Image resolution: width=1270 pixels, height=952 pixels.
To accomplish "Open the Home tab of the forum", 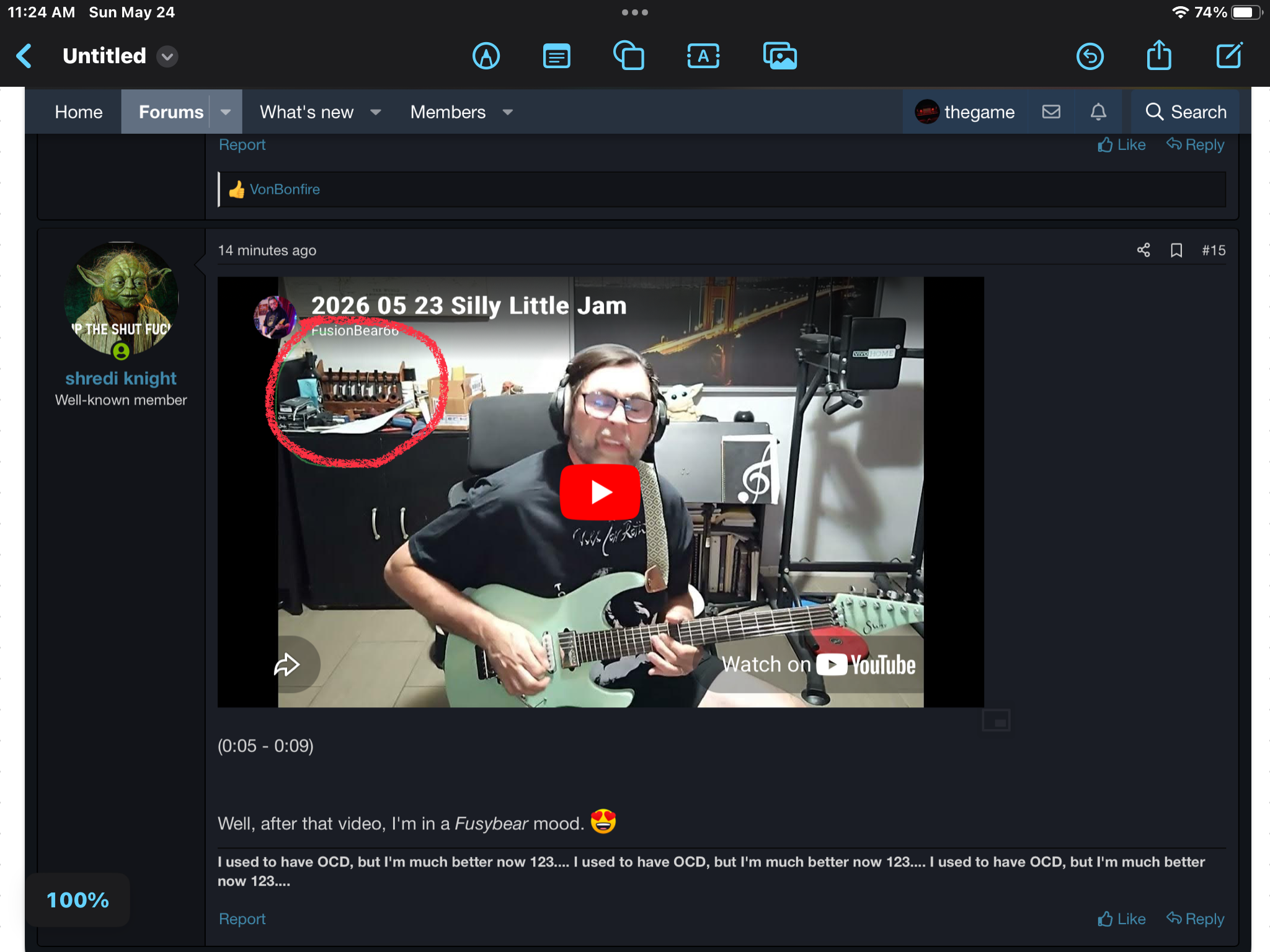I will 79,112.
